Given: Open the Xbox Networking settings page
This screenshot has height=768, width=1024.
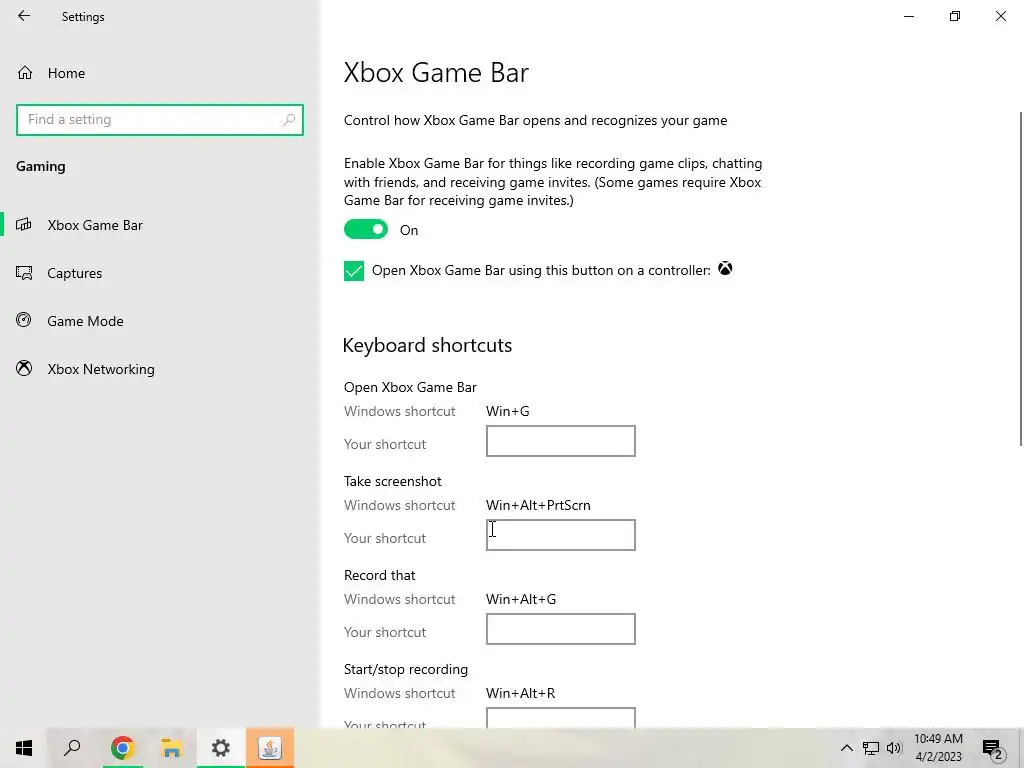Looking at the screenshot, I should coord(101,369).
